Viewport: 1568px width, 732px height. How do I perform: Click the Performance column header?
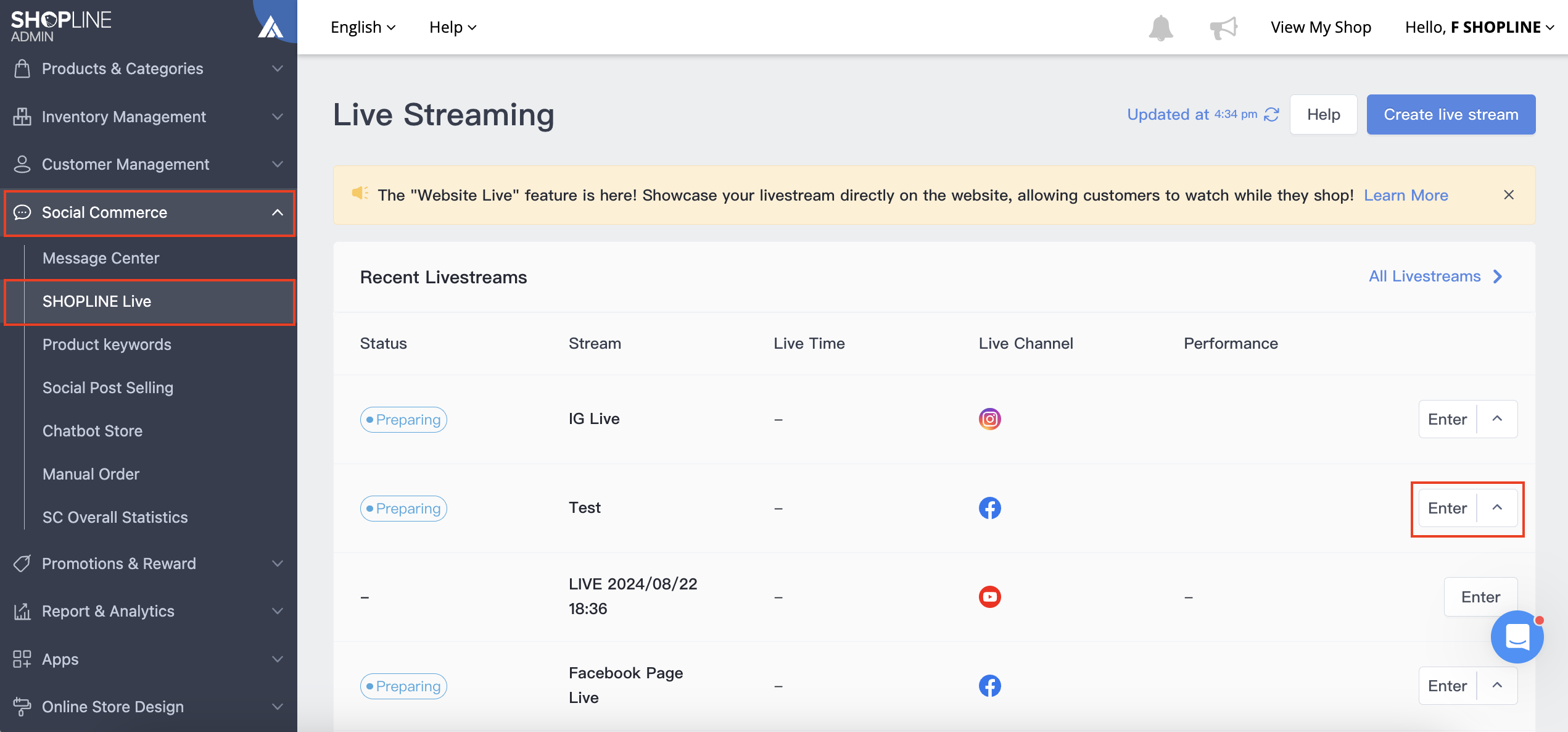1231,343
